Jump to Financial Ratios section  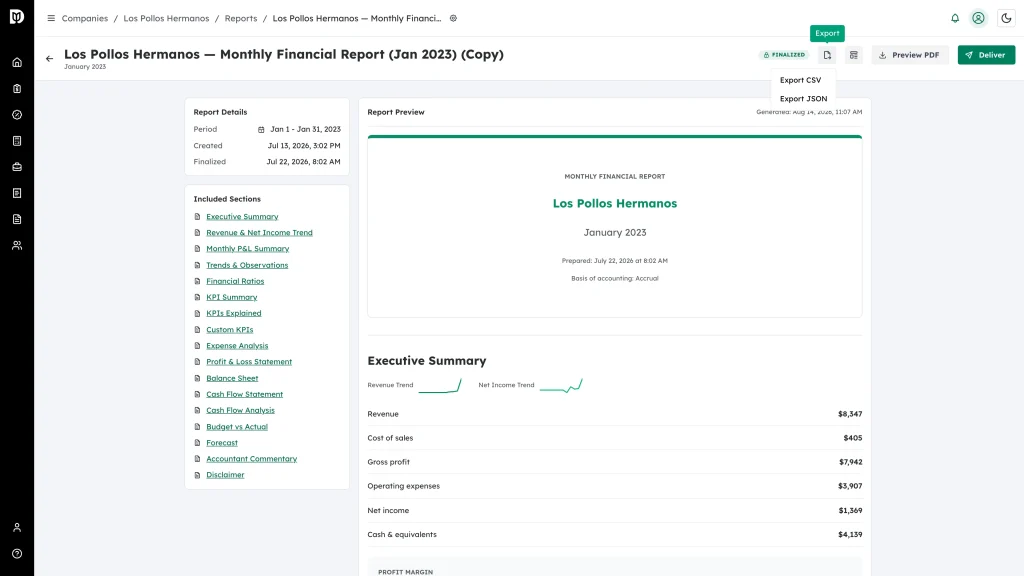[x=235, y=281]
